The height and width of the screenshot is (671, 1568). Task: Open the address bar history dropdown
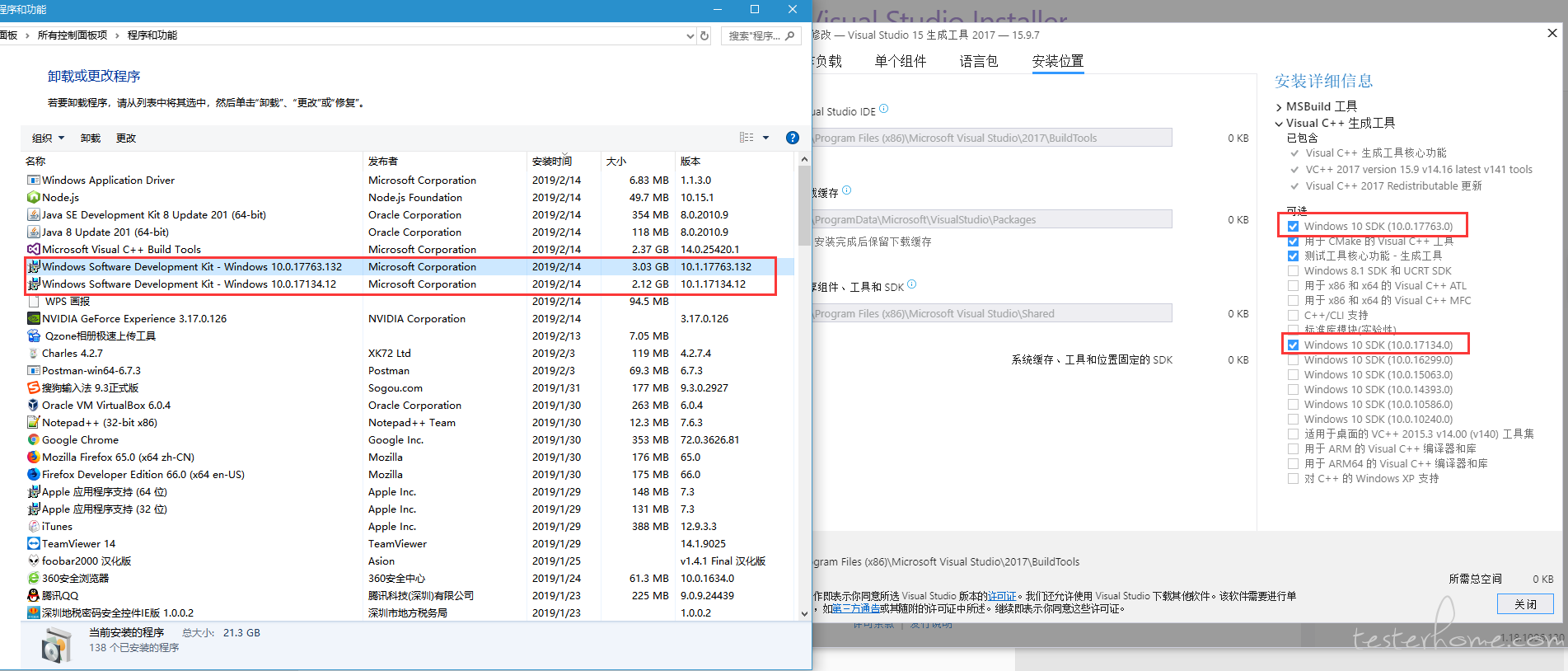click(x=690, y=35)
